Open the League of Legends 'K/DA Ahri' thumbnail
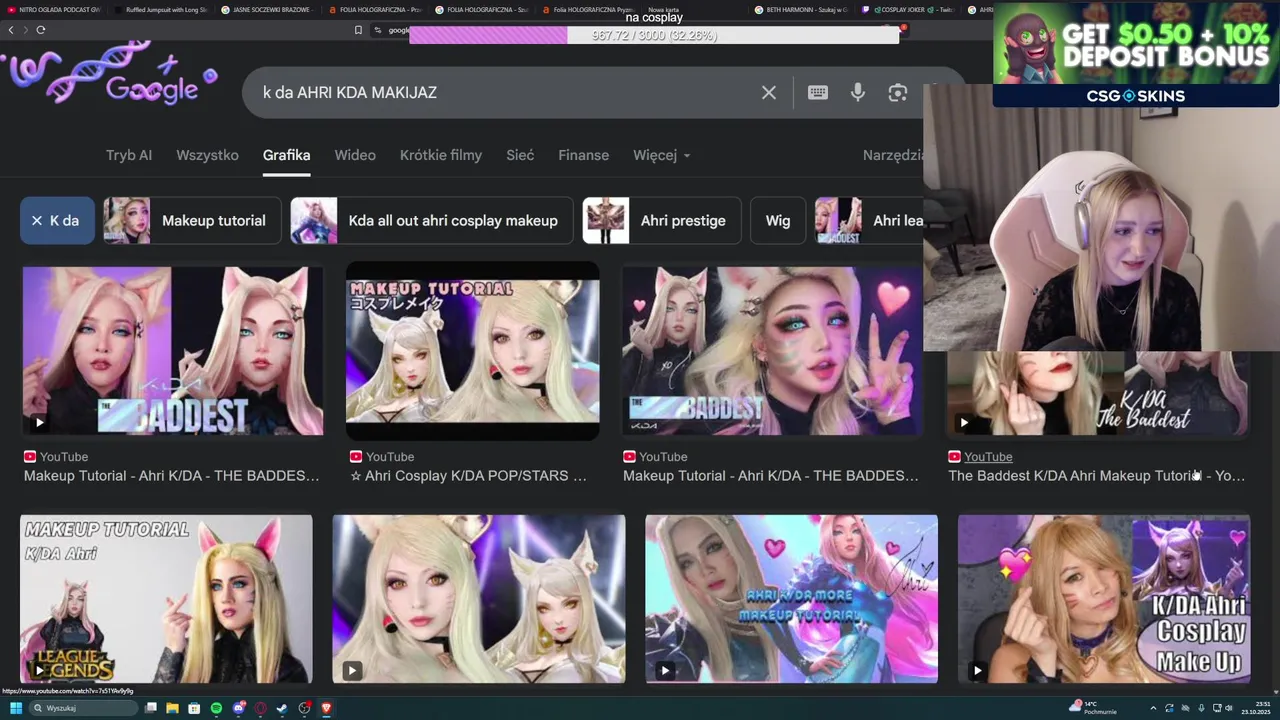The image size is (1280, 720). point(166,599)
